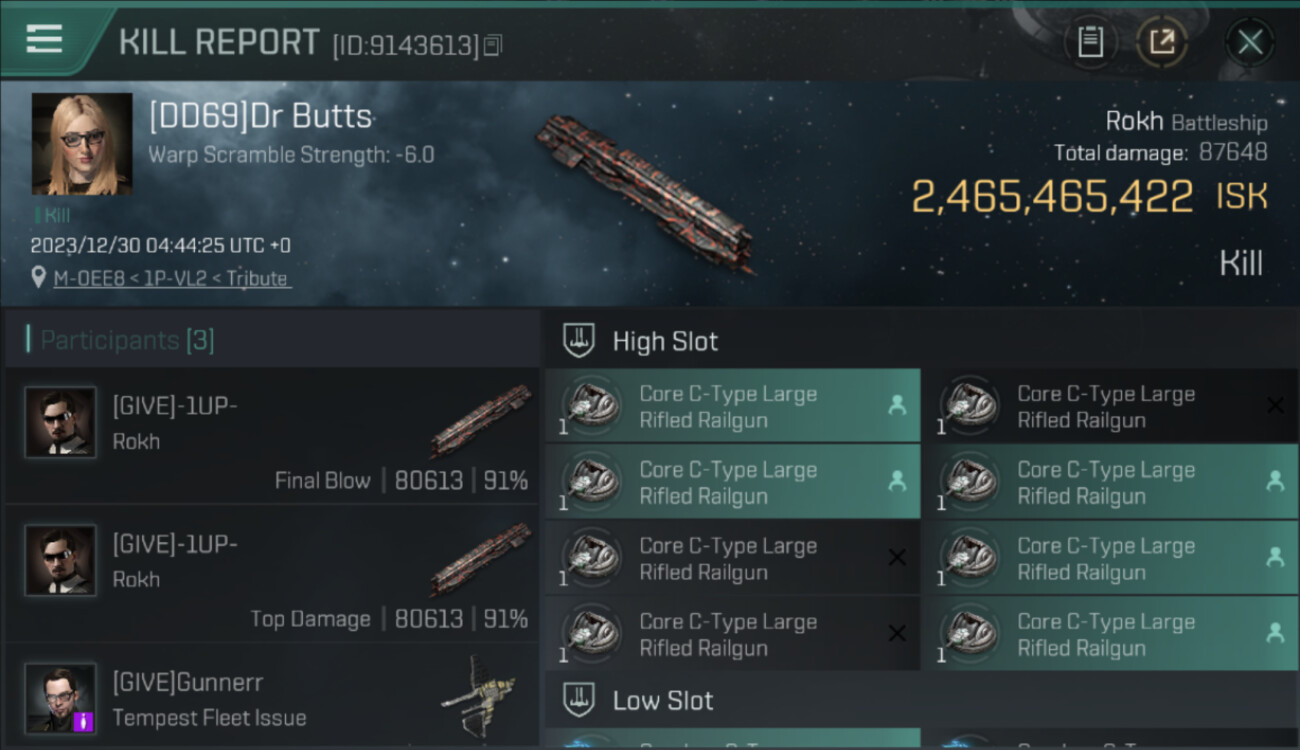This screenshot has width=1300, height=750.
Task: Select the Top Damage participant row
Action: pos(272,574)
